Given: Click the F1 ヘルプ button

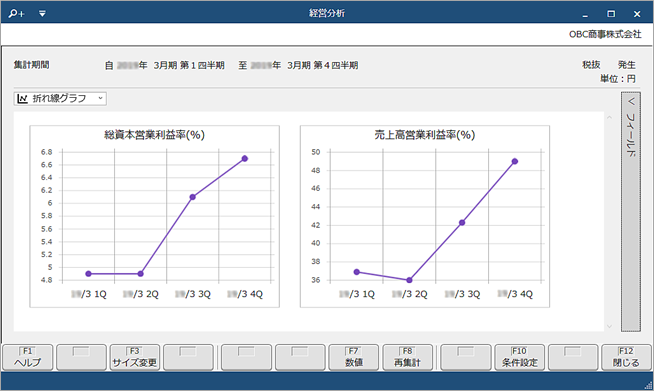Looking at the screenshot, I should pos(28,357).
